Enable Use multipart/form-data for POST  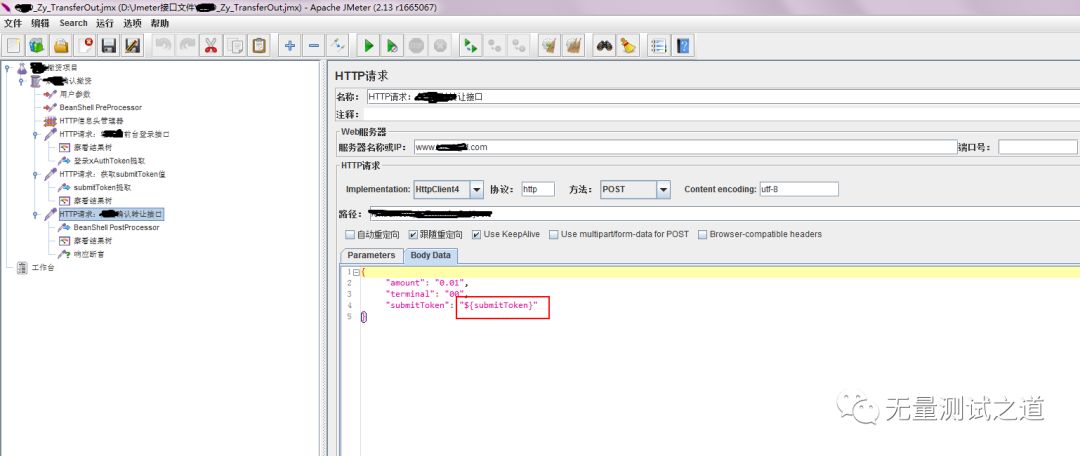pos(553,234)
